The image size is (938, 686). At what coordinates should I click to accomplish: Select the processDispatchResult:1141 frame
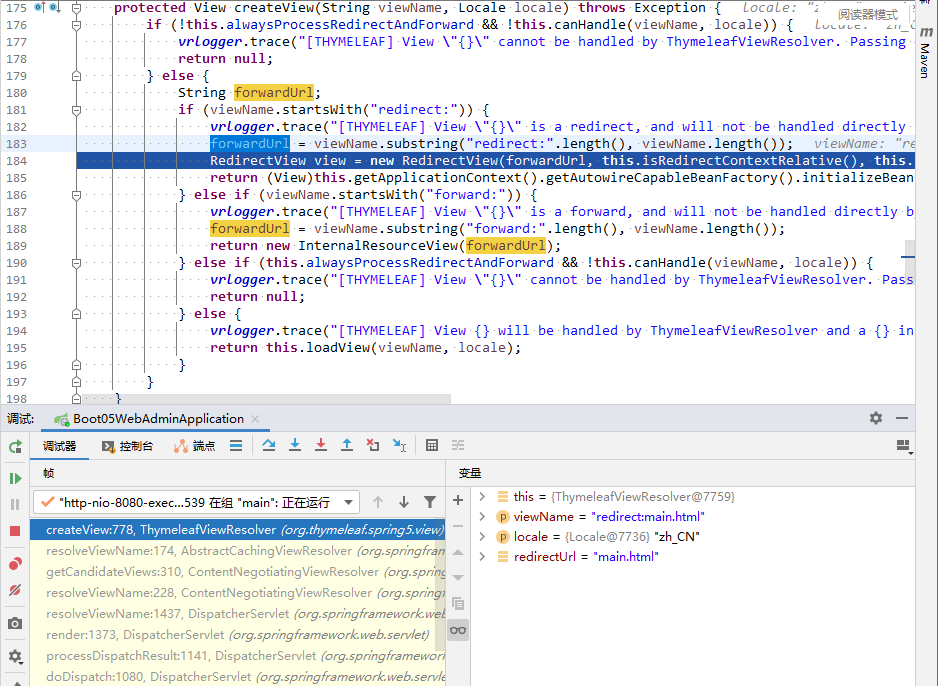point(237,655)
